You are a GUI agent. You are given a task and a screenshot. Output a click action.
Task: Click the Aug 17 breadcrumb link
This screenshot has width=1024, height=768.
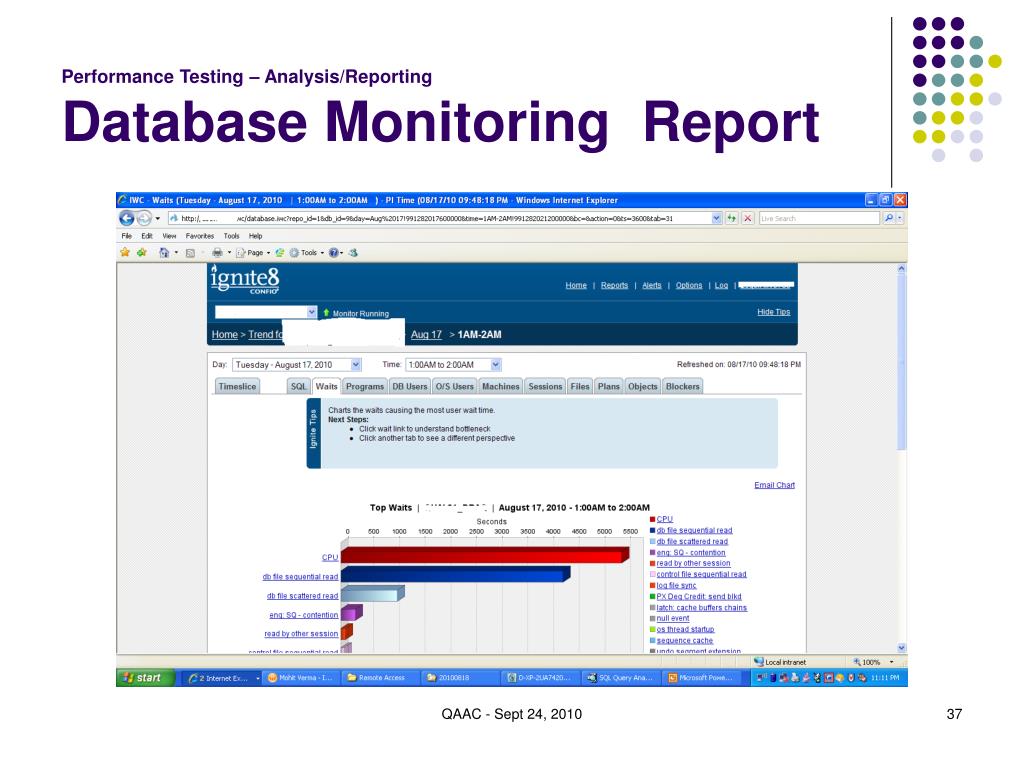(x=426, y=334)
